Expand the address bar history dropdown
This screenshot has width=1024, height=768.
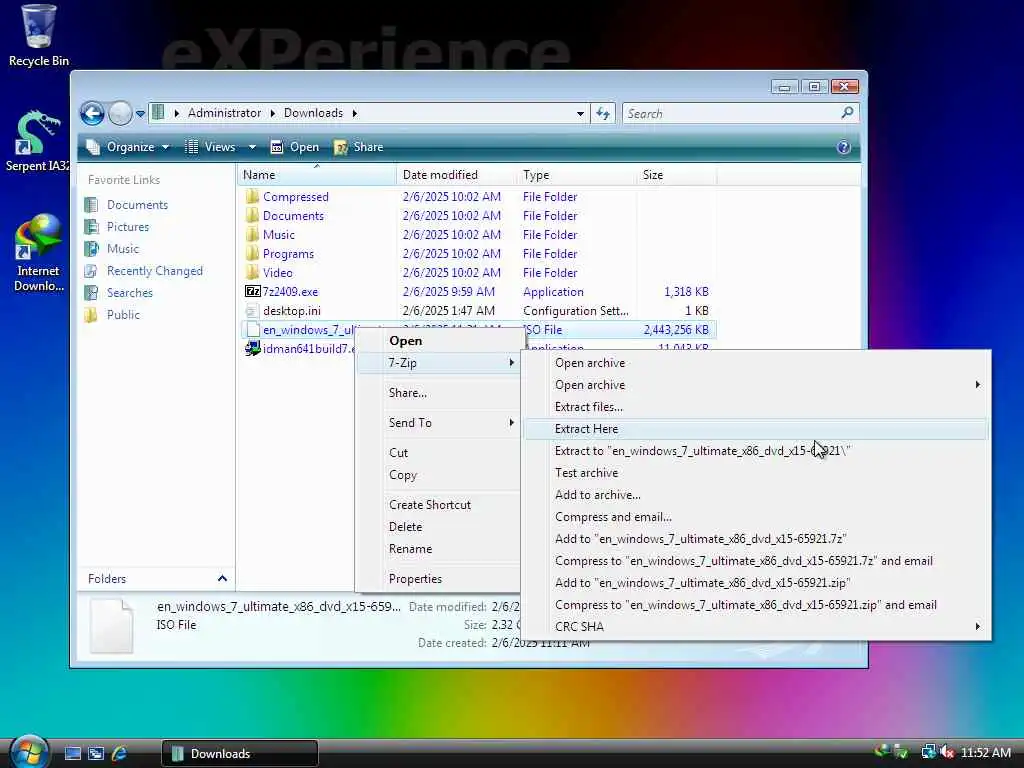click(x=580, y=114)
